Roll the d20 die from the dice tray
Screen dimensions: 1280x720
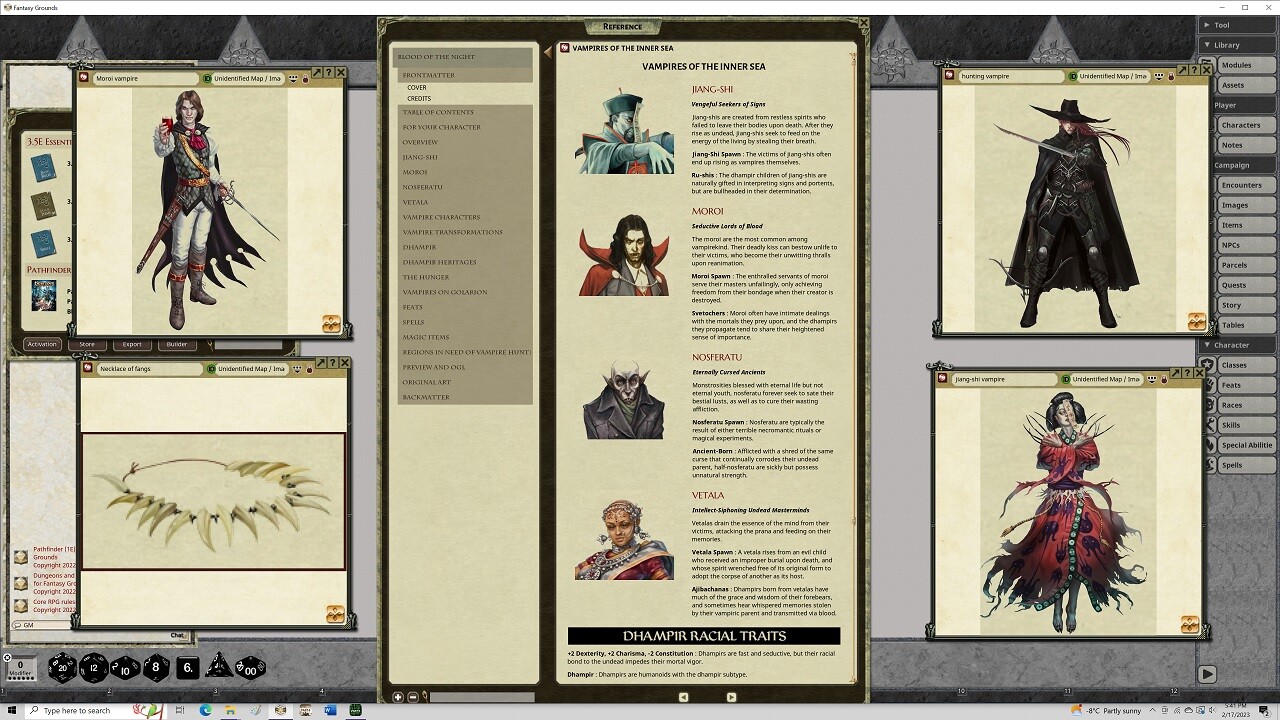pyautogui.click(x=61, y=668)
